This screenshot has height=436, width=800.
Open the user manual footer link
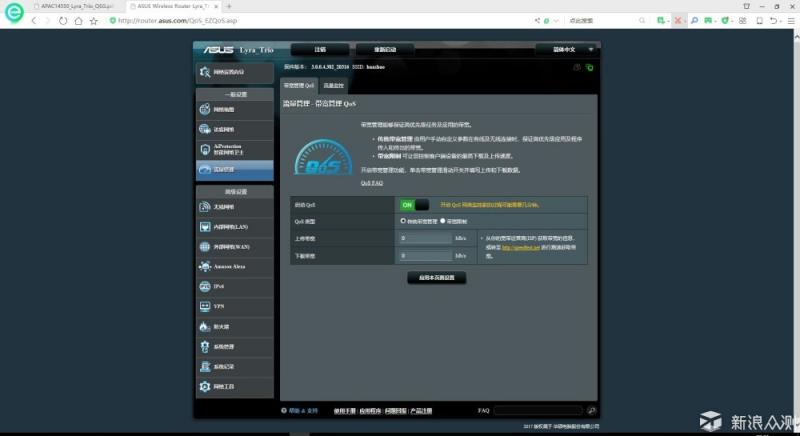point(344,411)
